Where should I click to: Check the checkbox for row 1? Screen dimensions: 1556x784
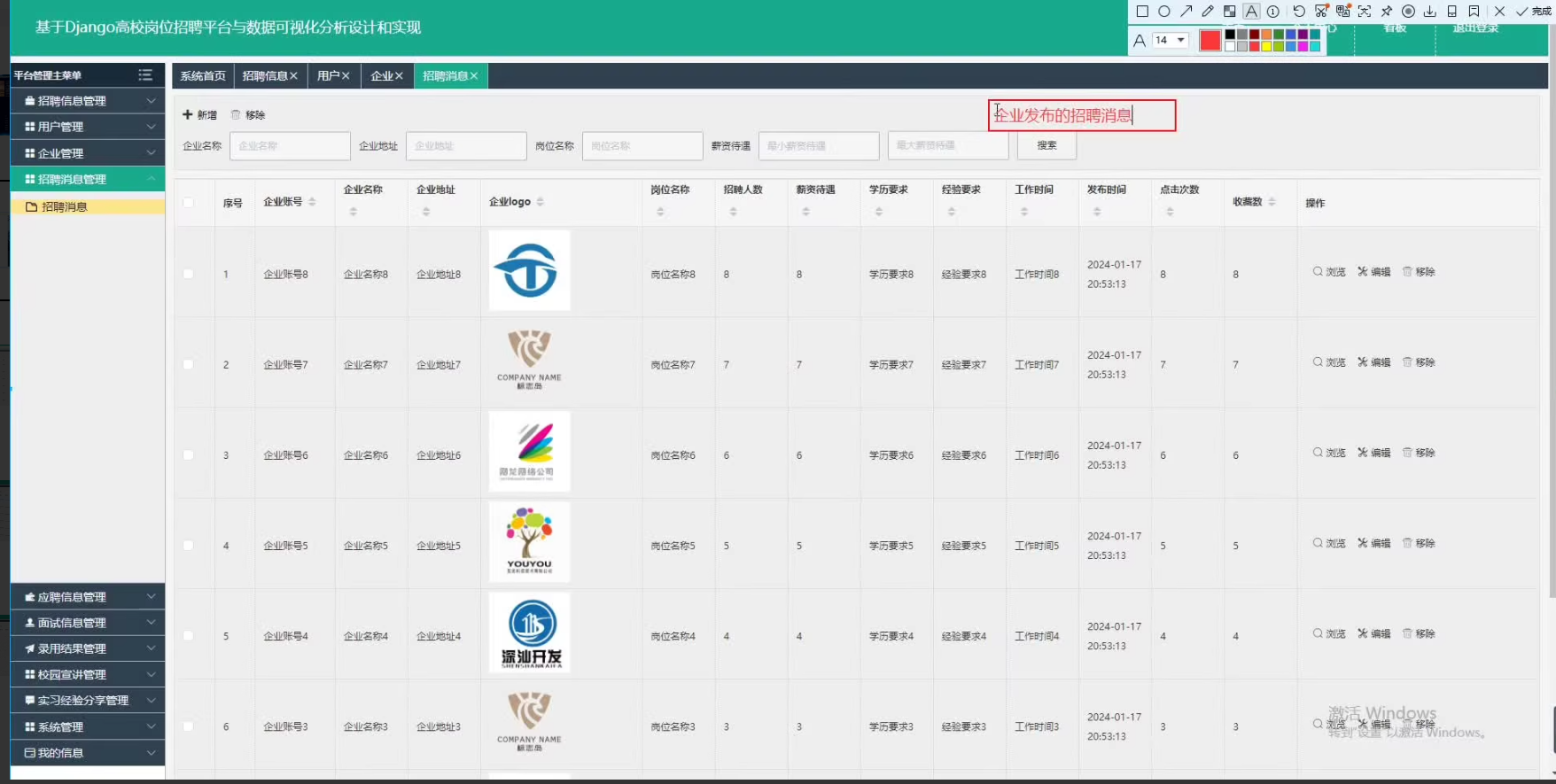tap(188, 274)
